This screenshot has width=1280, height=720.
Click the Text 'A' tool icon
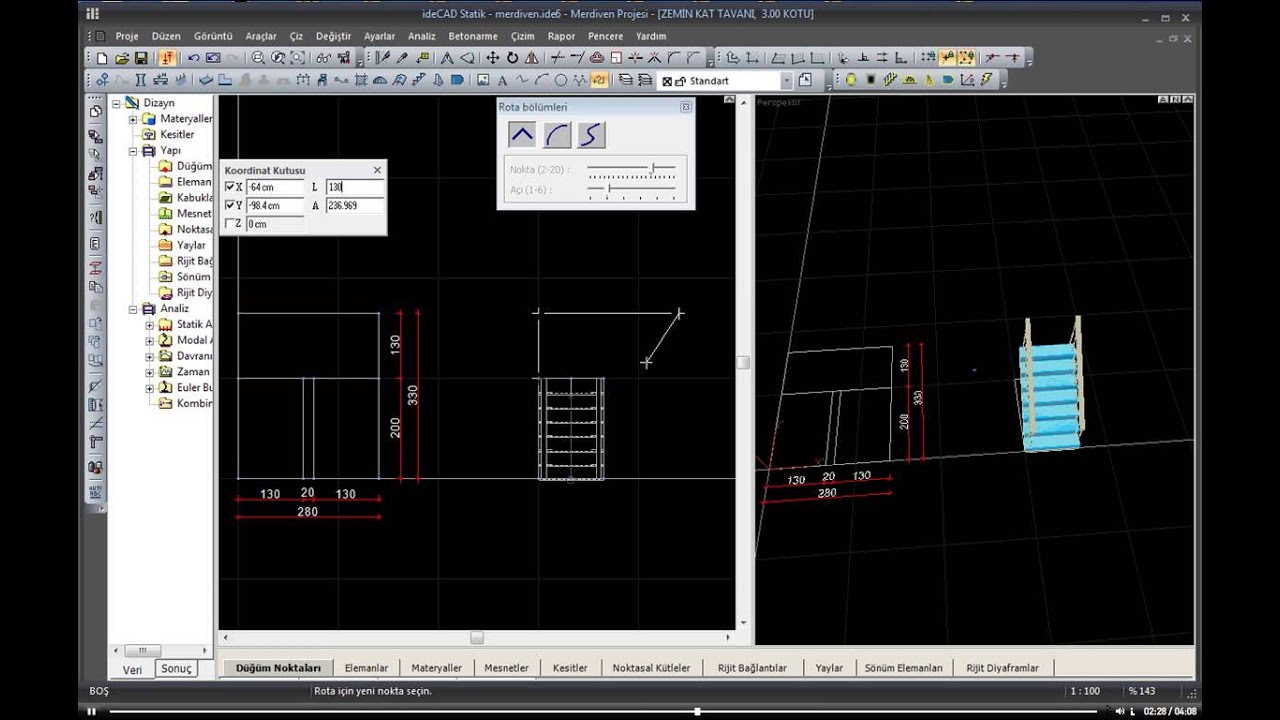click(502, 80)
